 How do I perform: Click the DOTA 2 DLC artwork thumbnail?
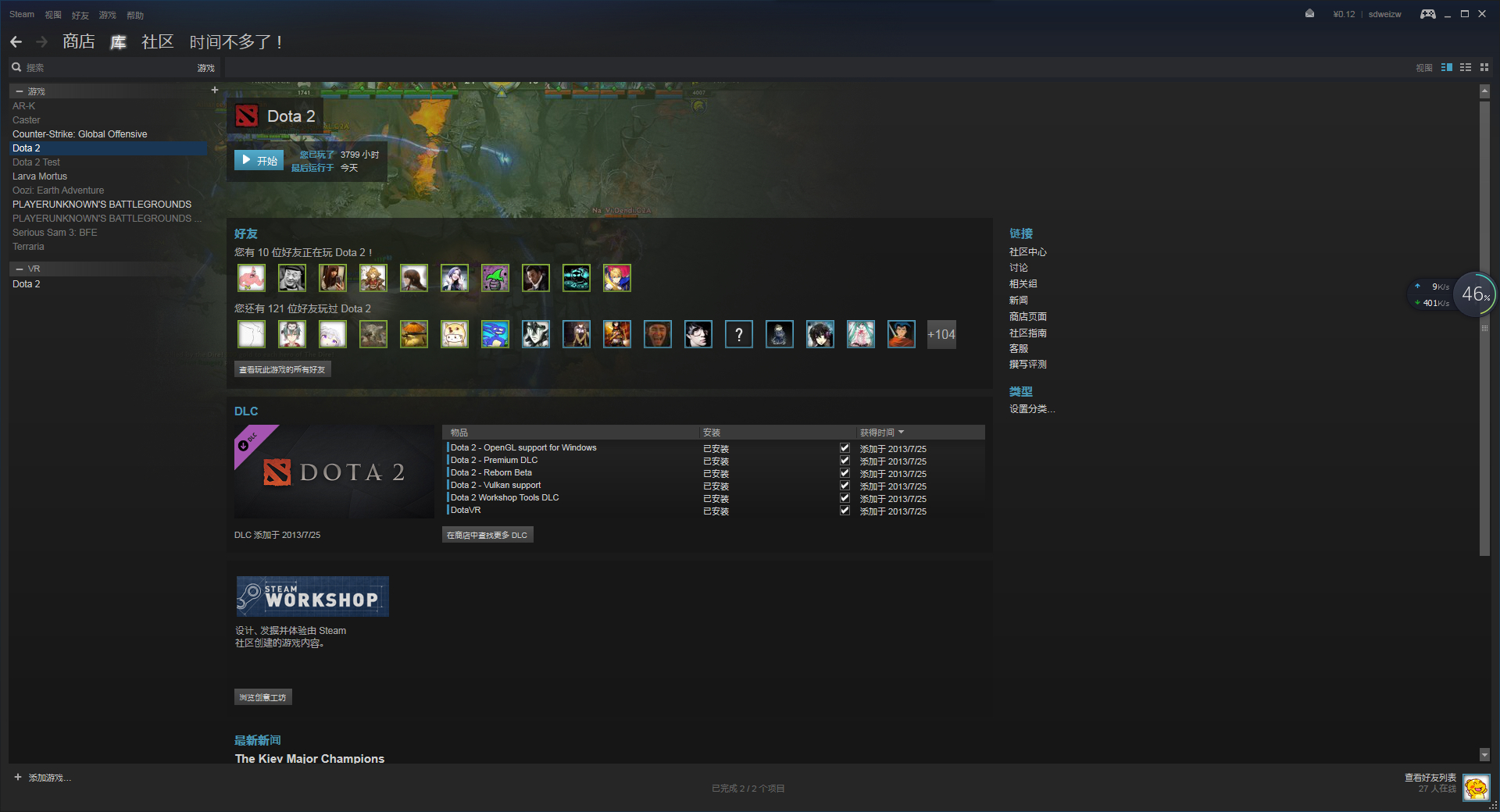coord(334,472)
